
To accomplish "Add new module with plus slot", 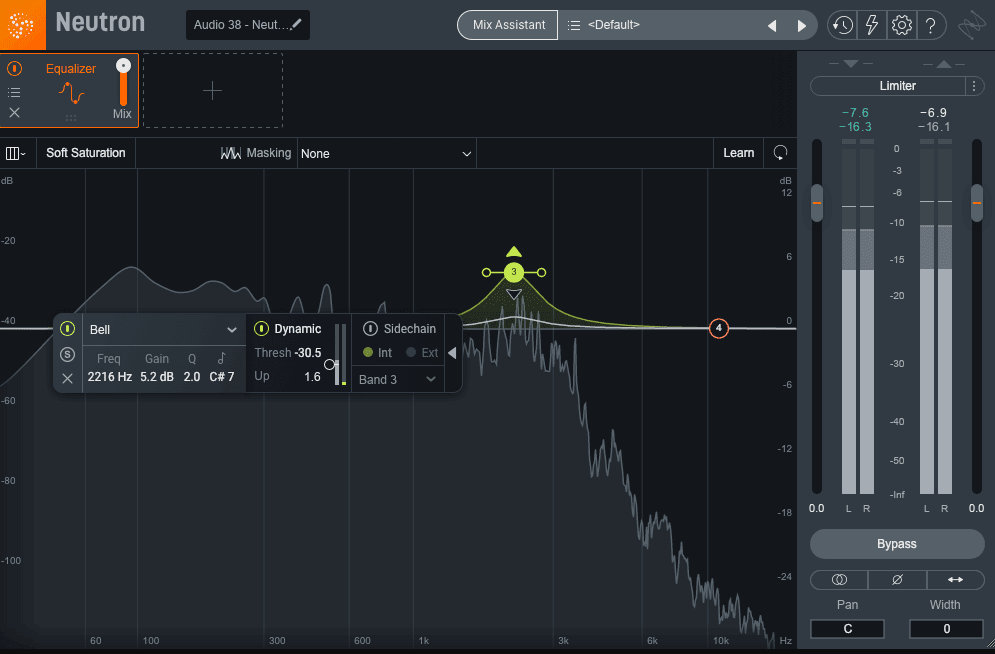I will pos(213,91).
